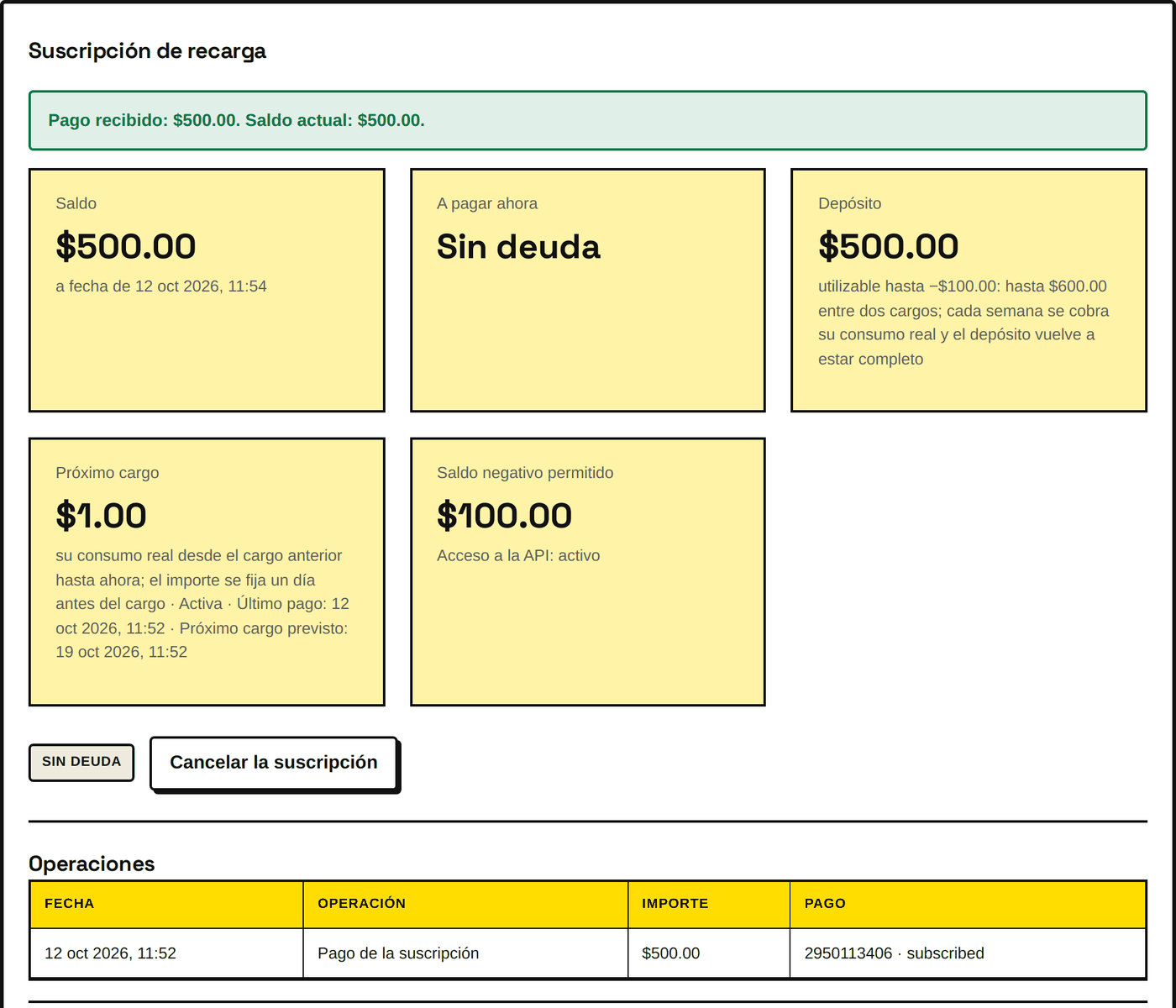
Task: Click the 'Saldo' card label
Action: pos(76,203)
